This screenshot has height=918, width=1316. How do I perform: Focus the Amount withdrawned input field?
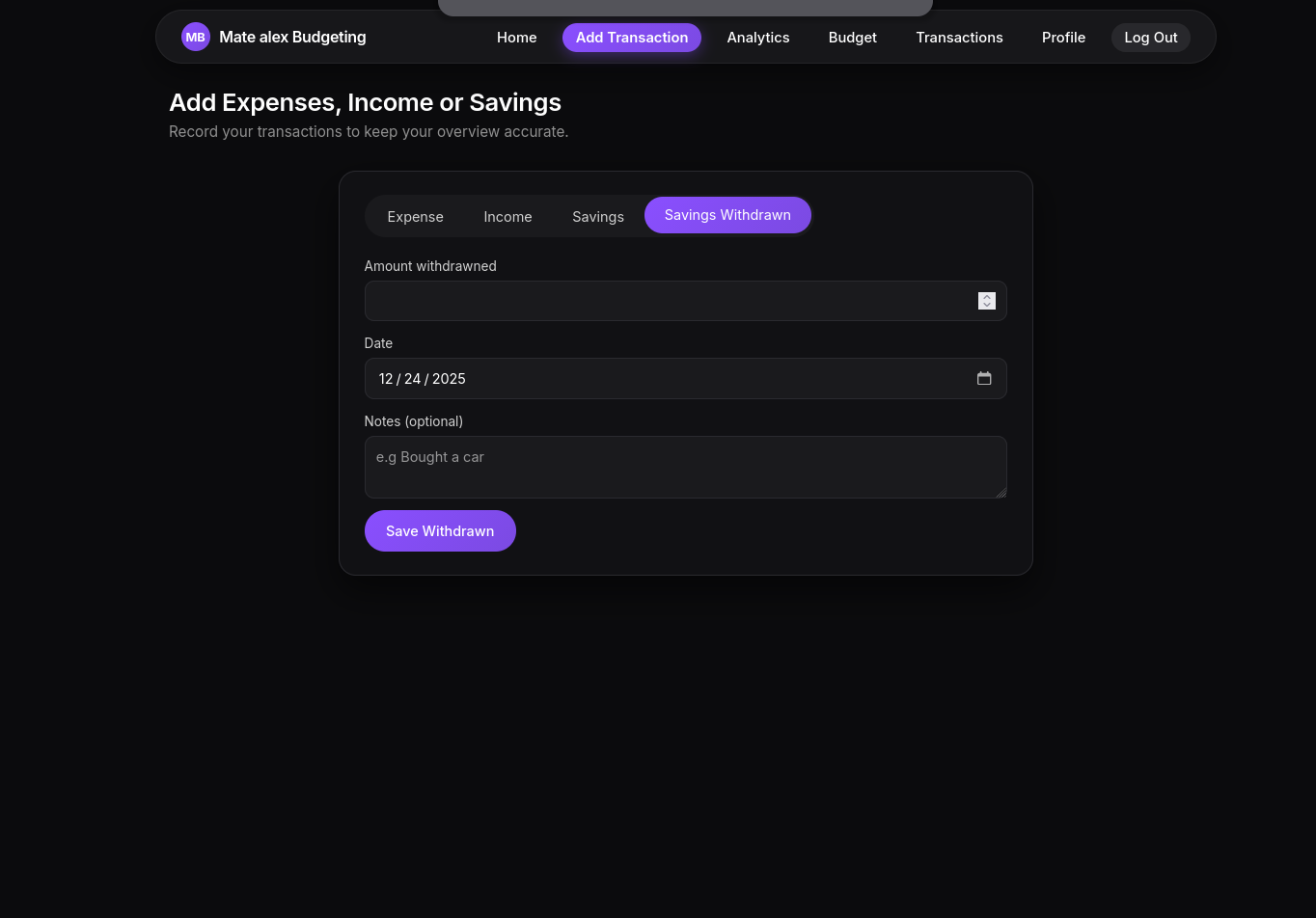[x=666, y=301]
